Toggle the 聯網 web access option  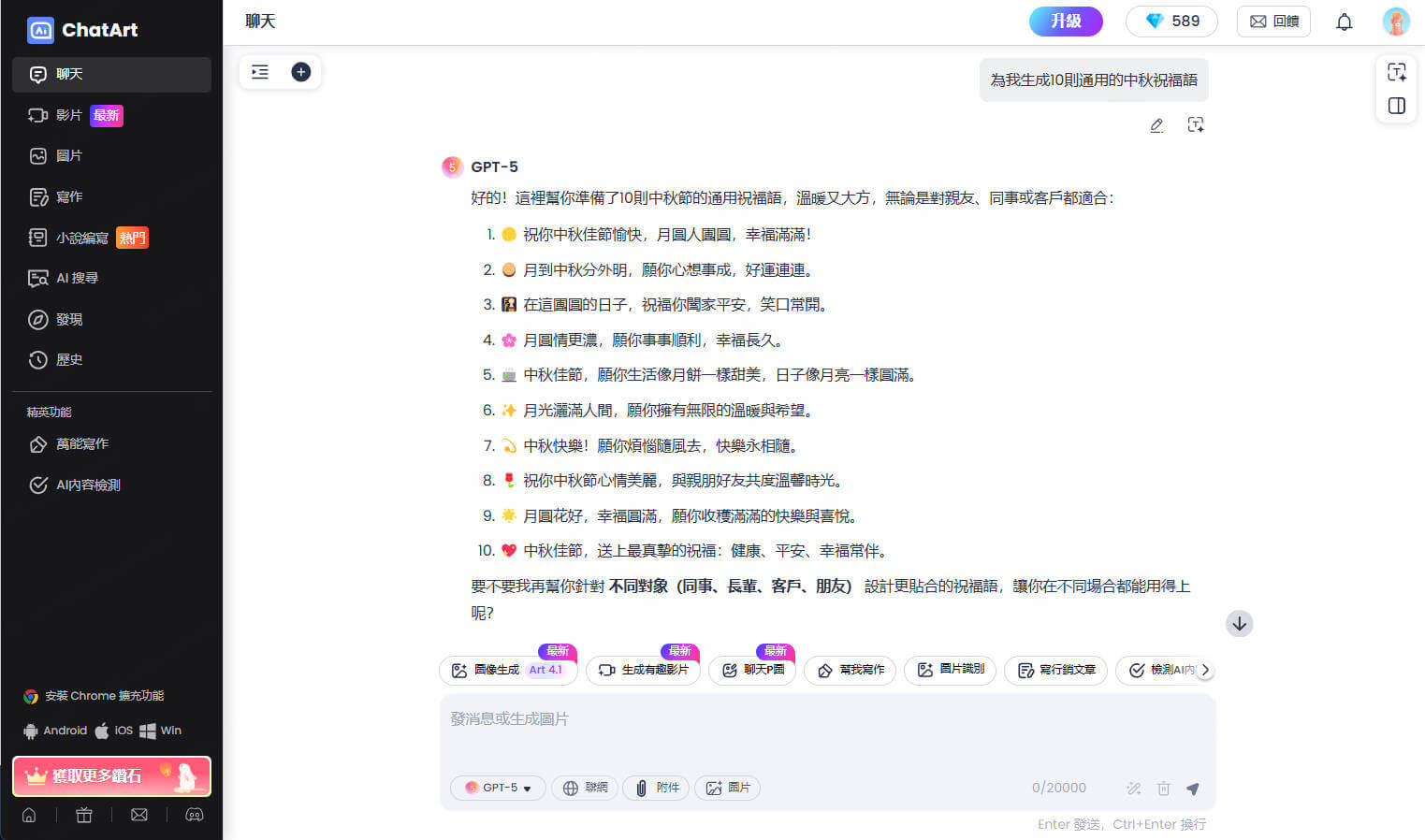pos(586,789)
